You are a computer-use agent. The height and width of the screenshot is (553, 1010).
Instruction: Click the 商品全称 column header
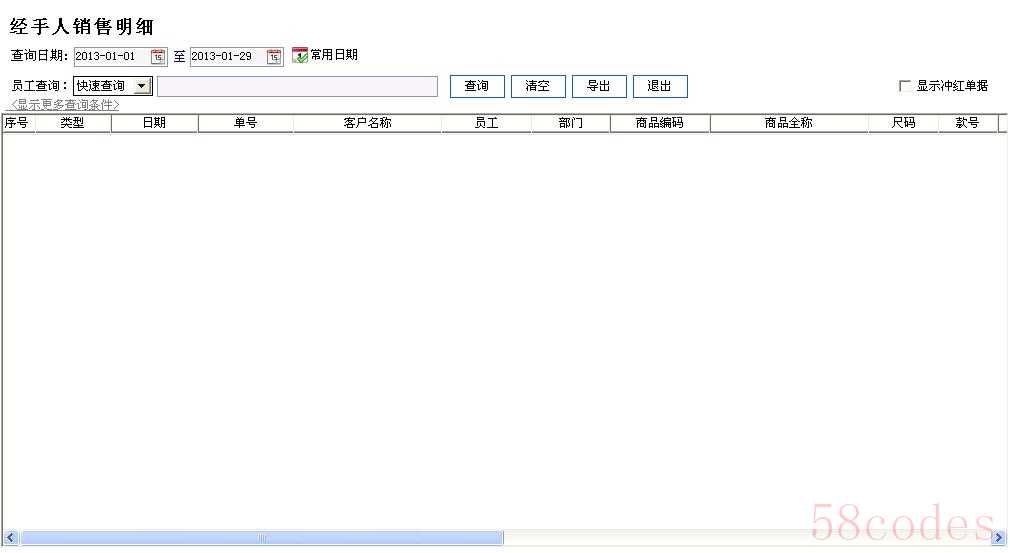788,123
